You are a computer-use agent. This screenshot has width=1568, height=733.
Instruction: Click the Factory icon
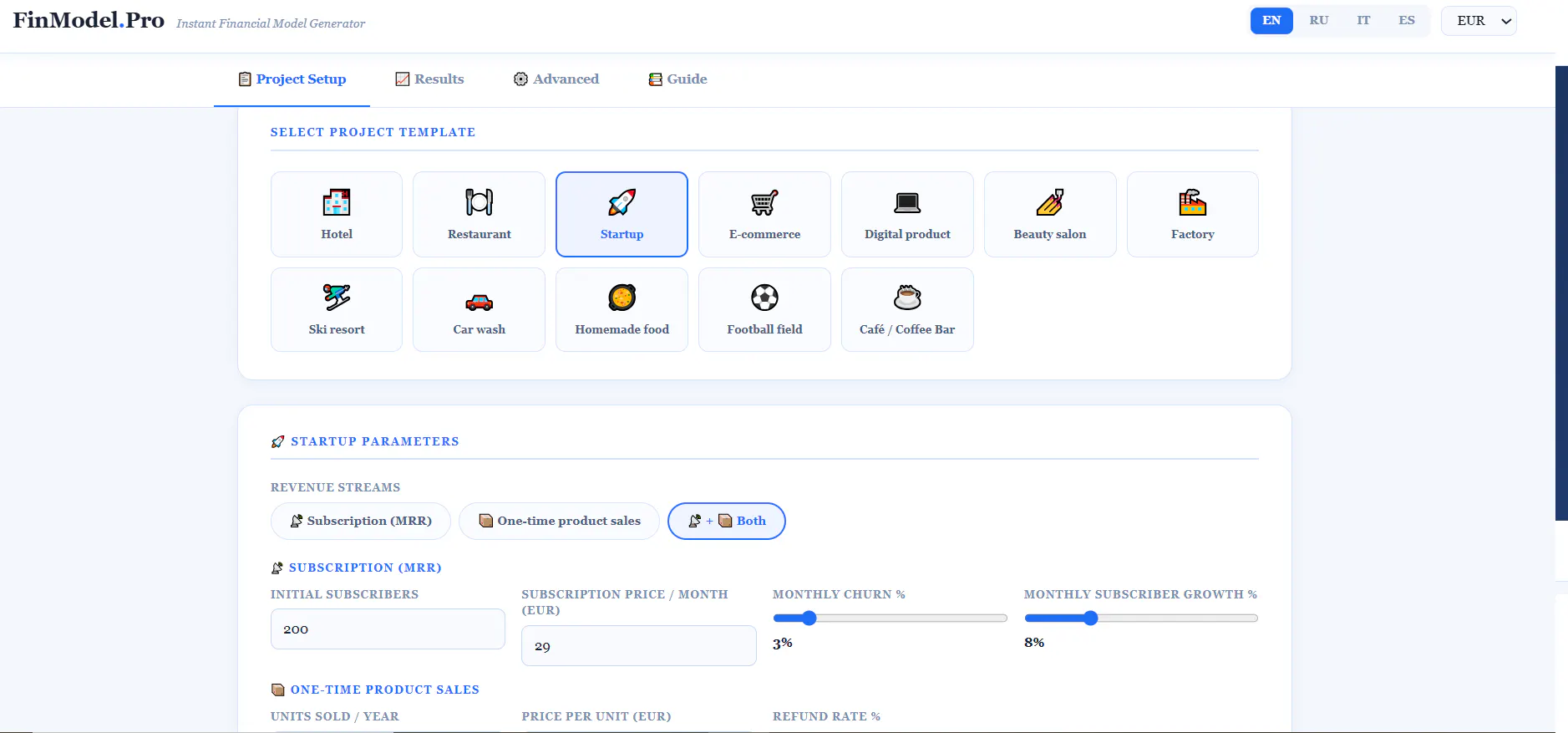pos(1193,202)
